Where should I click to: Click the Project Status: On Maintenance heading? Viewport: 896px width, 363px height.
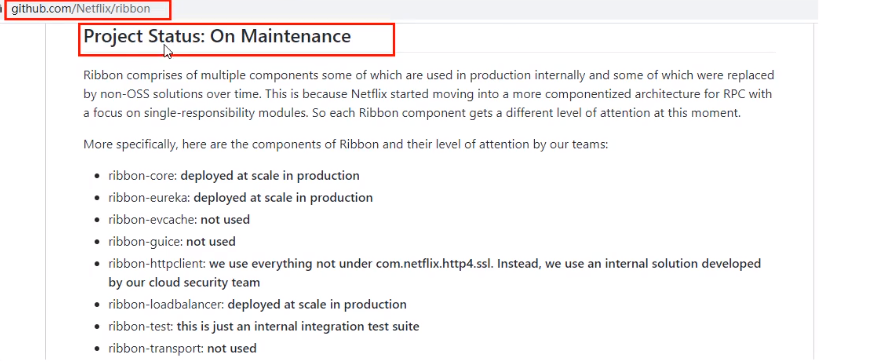[217, 36]
